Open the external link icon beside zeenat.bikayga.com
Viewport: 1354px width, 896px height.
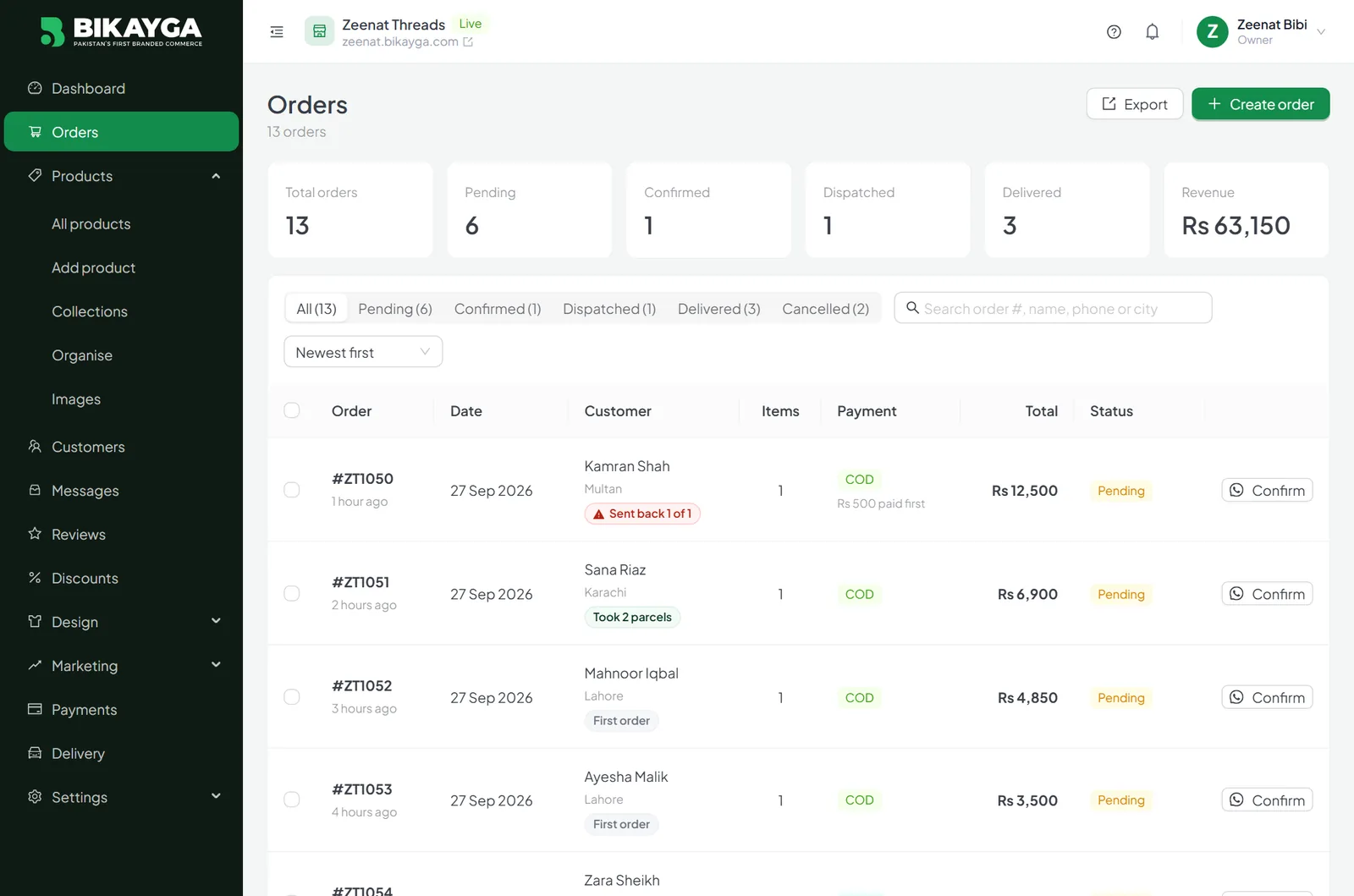coord(468,41)
